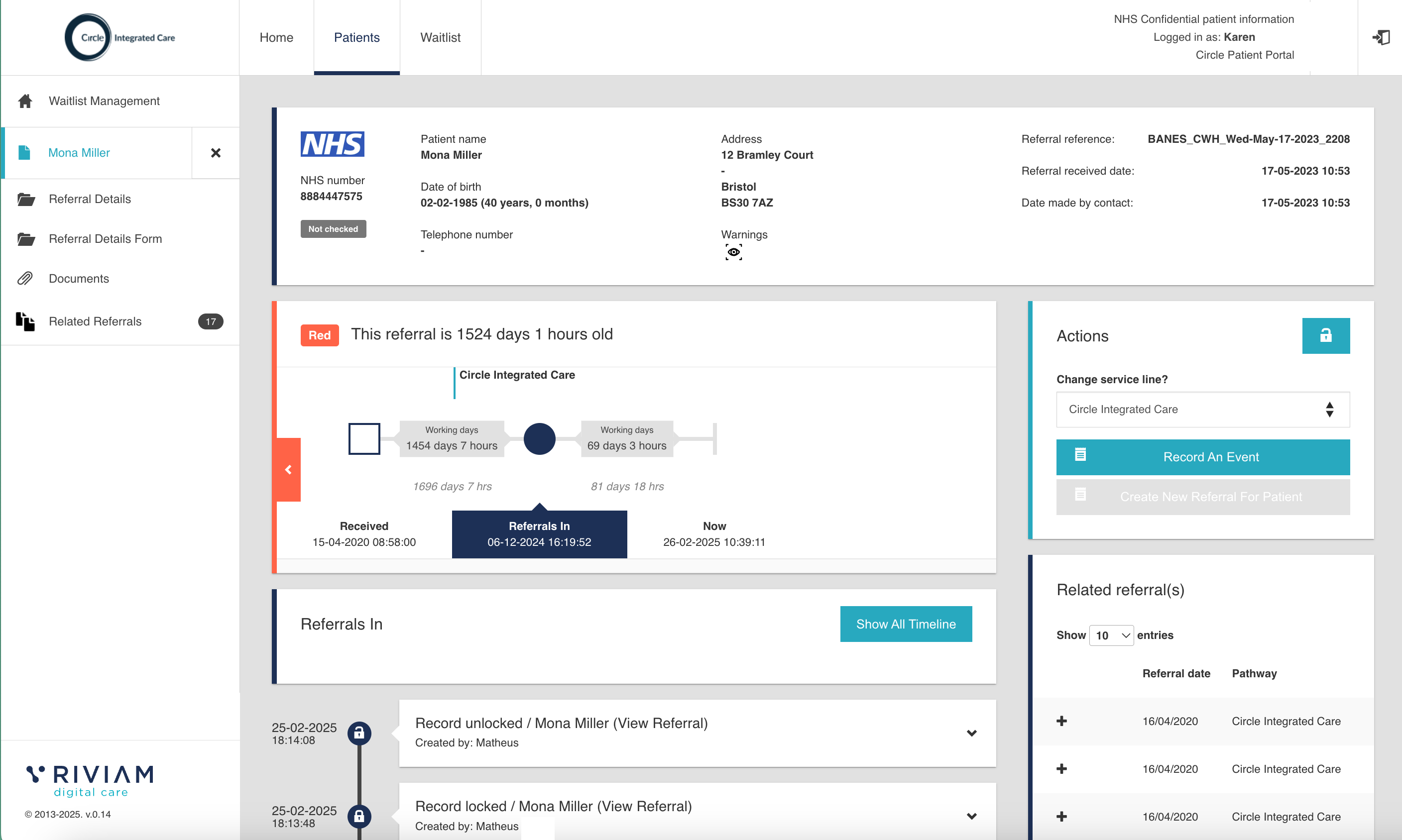Open Related Referrals in sidebar

(95, 321)
